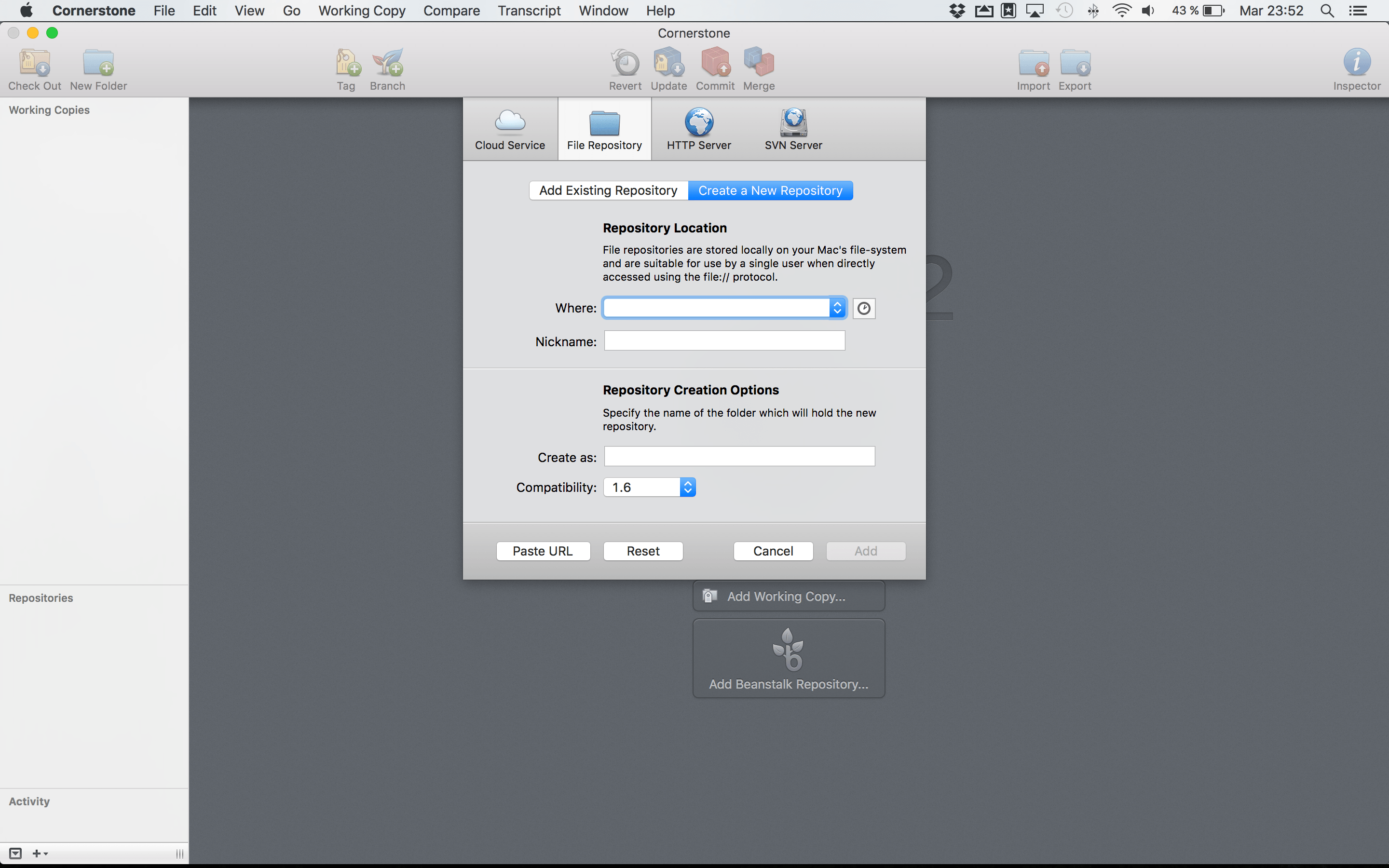1389x868 pixels.
Task: Click the Check Out toolbar icon
Action: tap(34, 63)
